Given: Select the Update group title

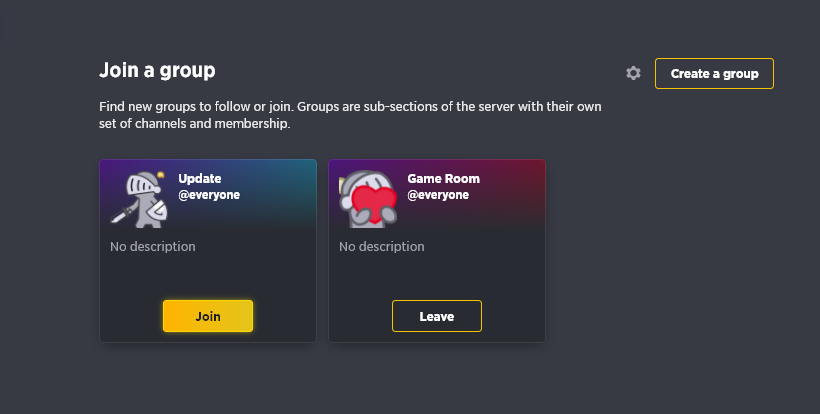Looking at the screenshot, I should click(x=200, y=179).
